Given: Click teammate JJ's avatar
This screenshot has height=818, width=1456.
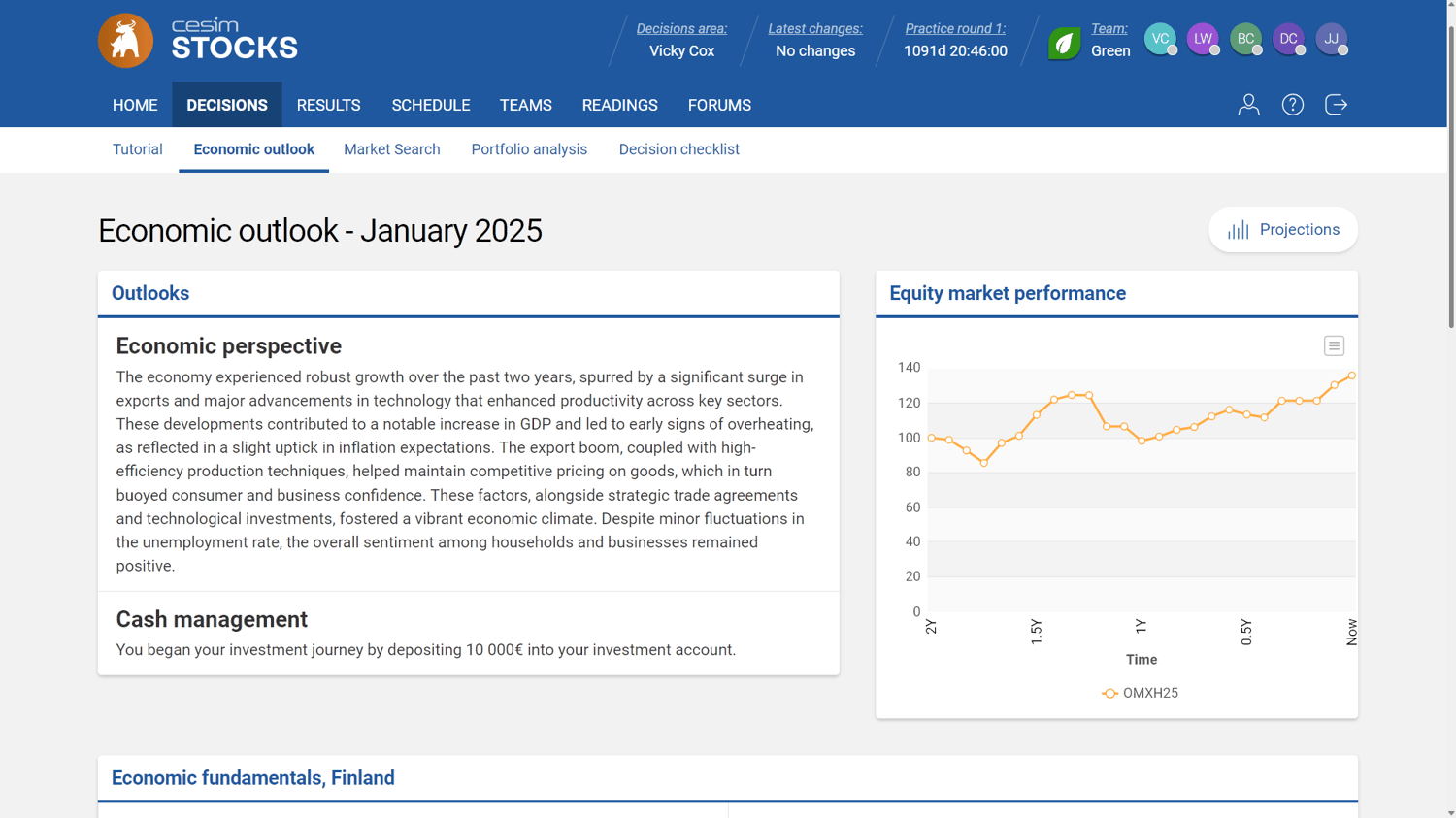Looking at the screenshot, I should (x=1332, y=39).
